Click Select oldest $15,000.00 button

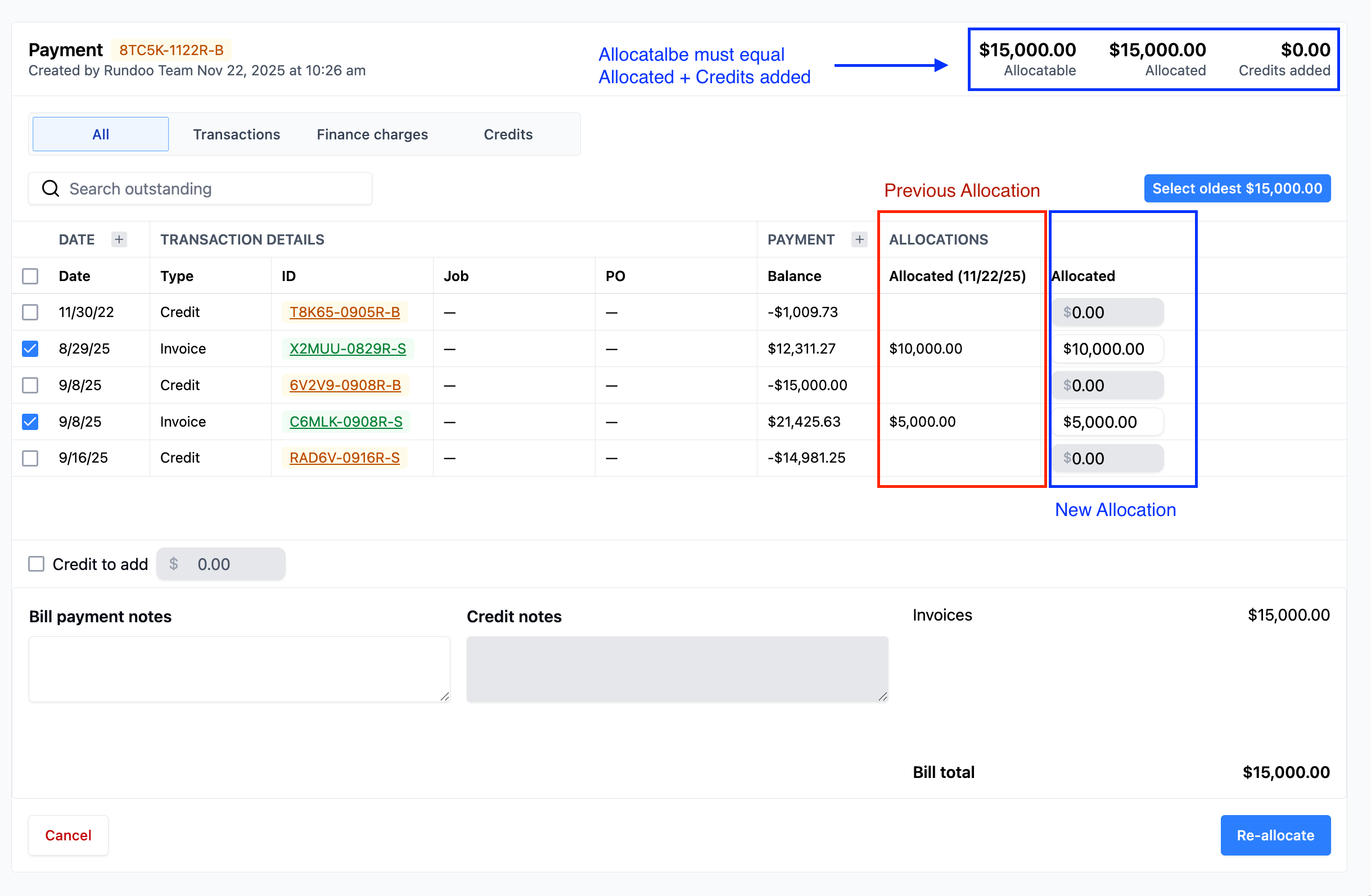click(x=1237, y=188)
